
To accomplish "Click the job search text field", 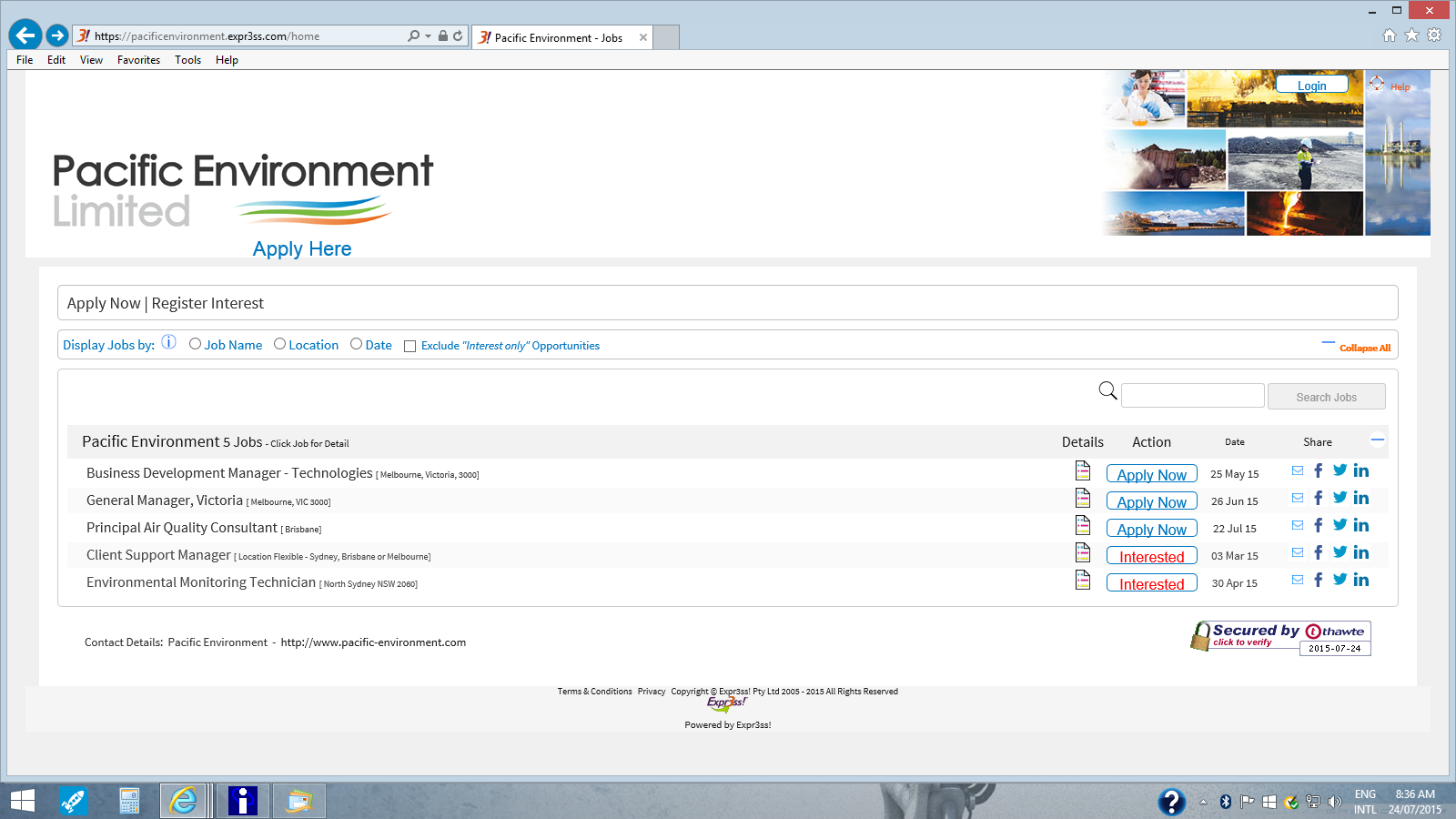I will point(1192,396).
